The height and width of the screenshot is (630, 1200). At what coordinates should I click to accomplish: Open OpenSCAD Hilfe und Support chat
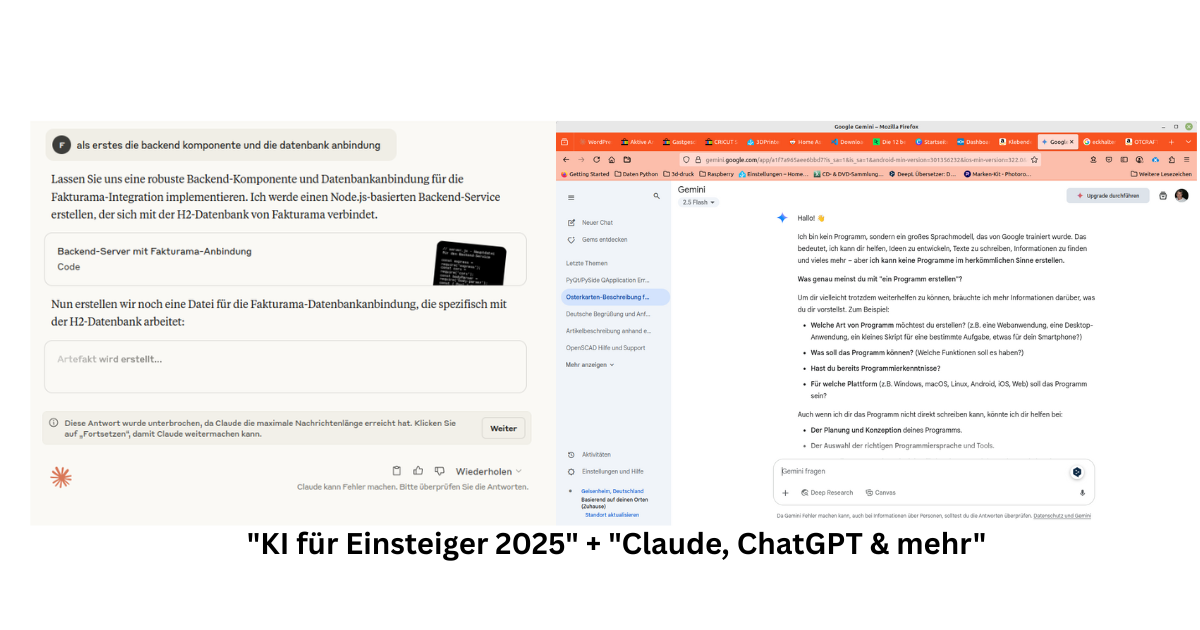[x=606, y=347]
